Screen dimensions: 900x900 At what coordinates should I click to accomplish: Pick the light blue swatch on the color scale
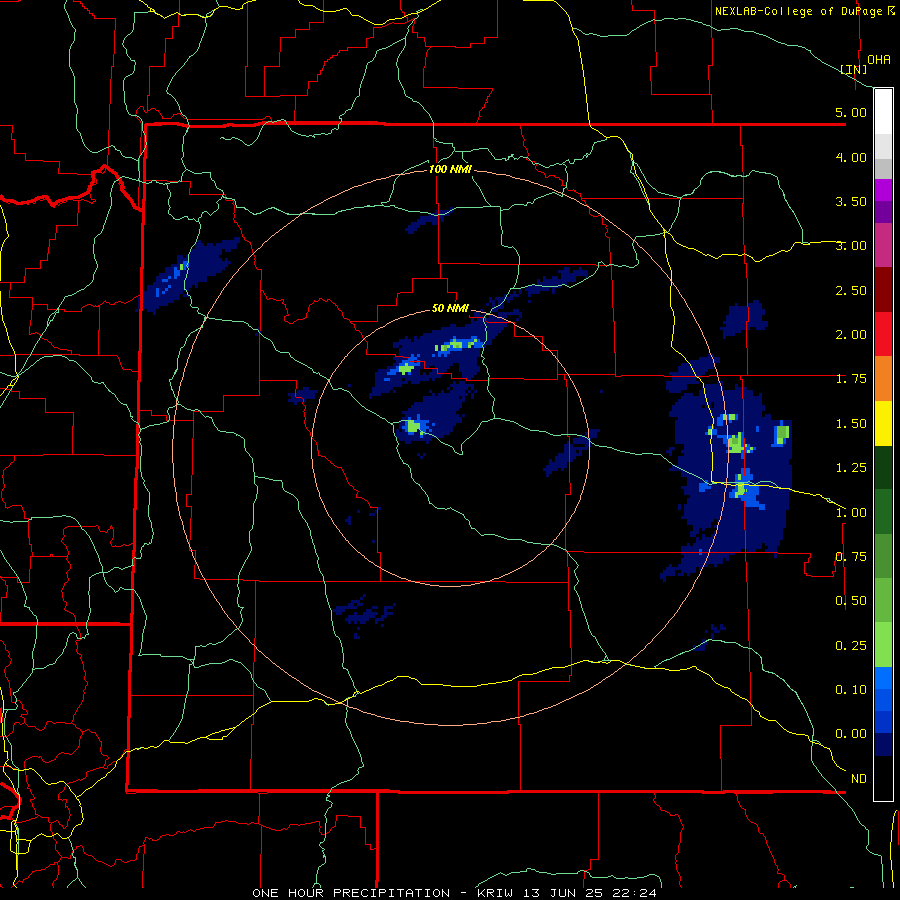(883, 678)
